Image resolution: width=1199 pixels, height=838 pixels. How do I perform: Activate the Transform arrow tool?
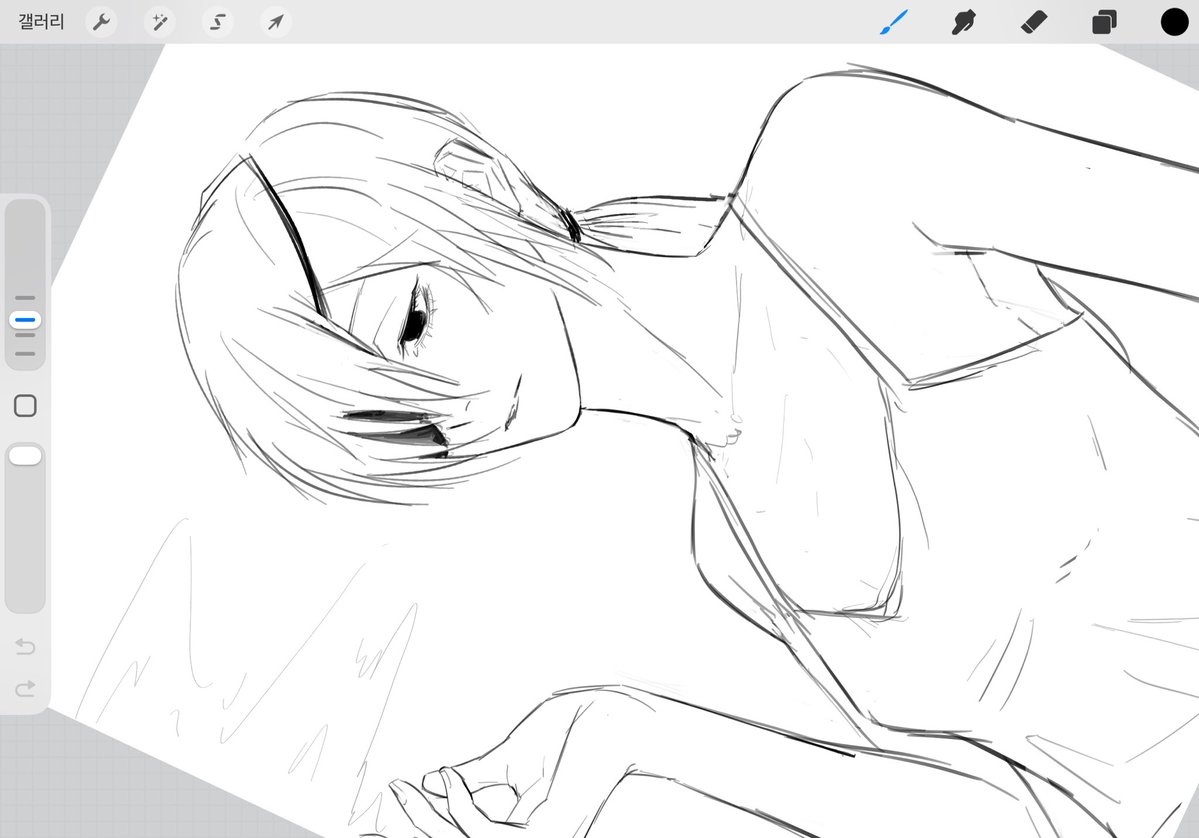point(275,22)
